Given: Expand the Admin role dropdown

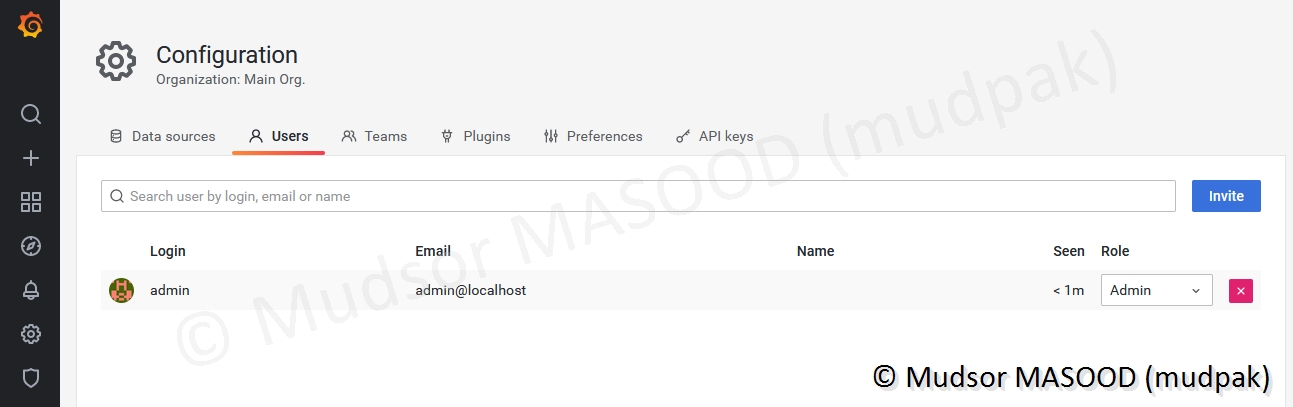Looking at the screenshot, I should click(1156, 290).
